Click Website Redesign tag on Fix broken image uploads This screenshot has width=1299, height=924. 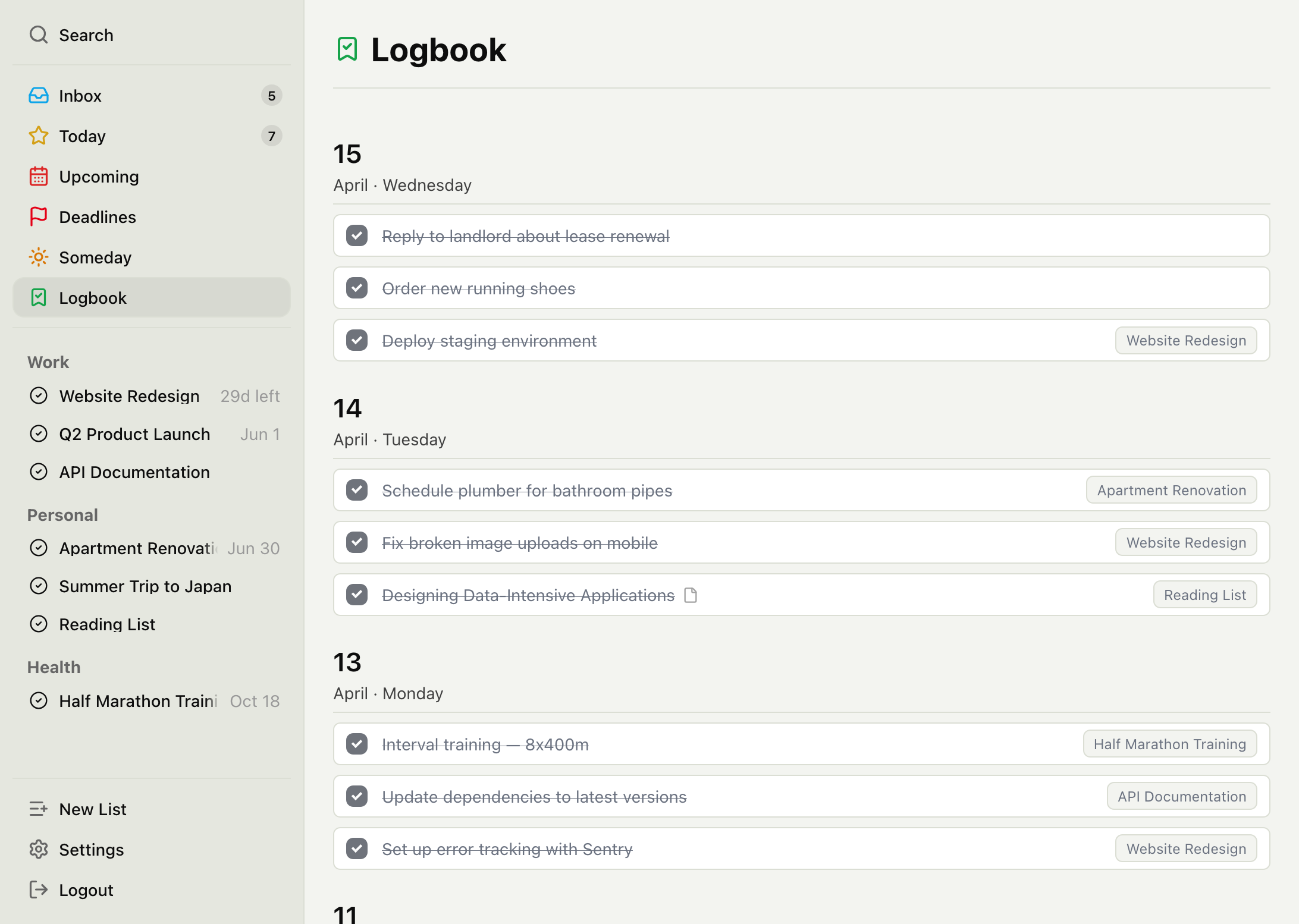1186,543
